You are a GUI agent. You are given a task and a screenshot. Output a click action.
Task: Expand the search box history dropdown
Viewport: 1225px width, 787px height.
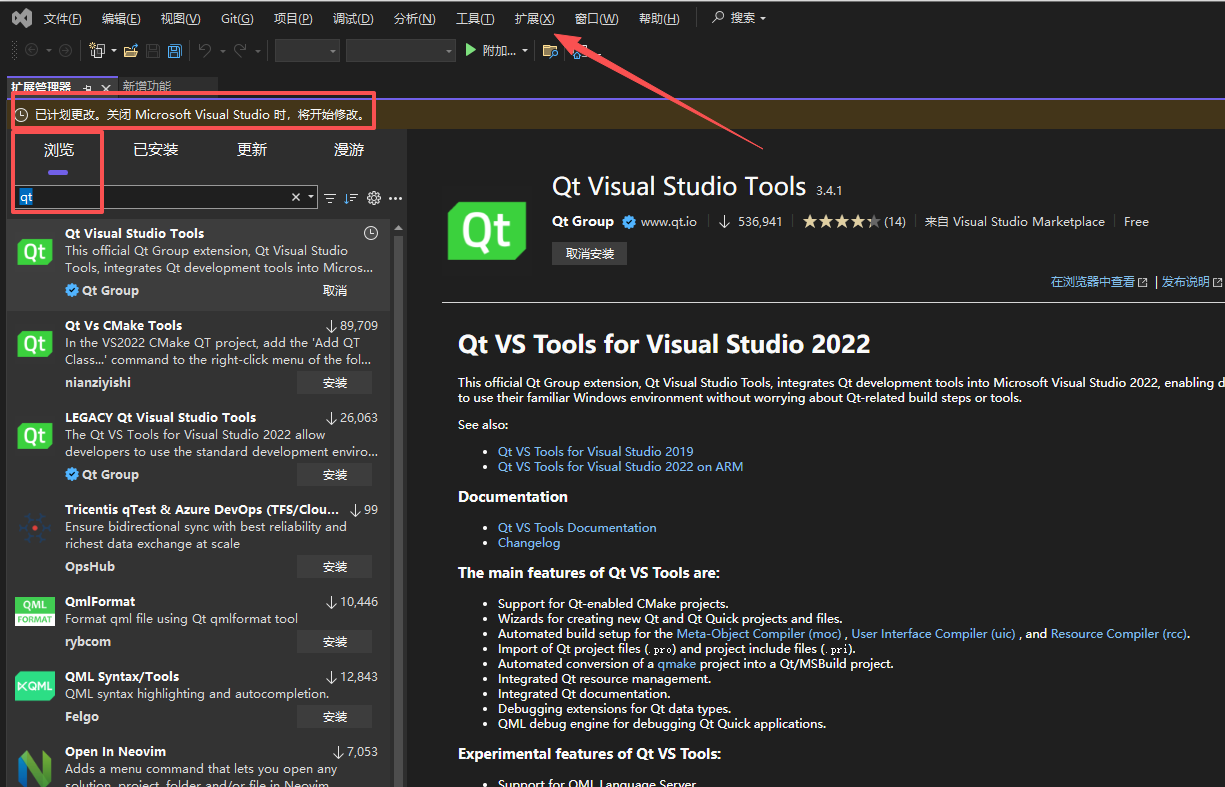pos(312,198)
